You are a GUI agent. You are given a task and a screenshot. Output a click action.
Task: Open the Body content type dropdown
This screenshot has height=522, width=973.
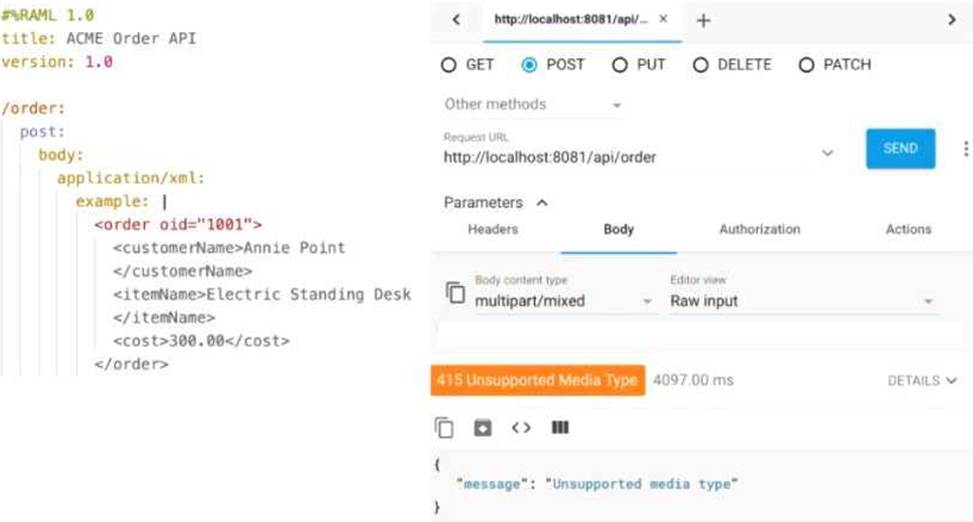click(561, 300)
